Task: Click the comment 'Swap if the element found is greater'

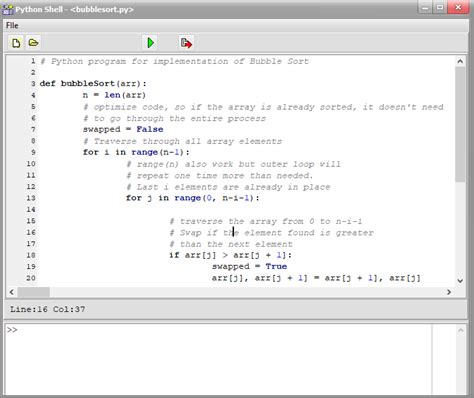Action: [271, 233]
